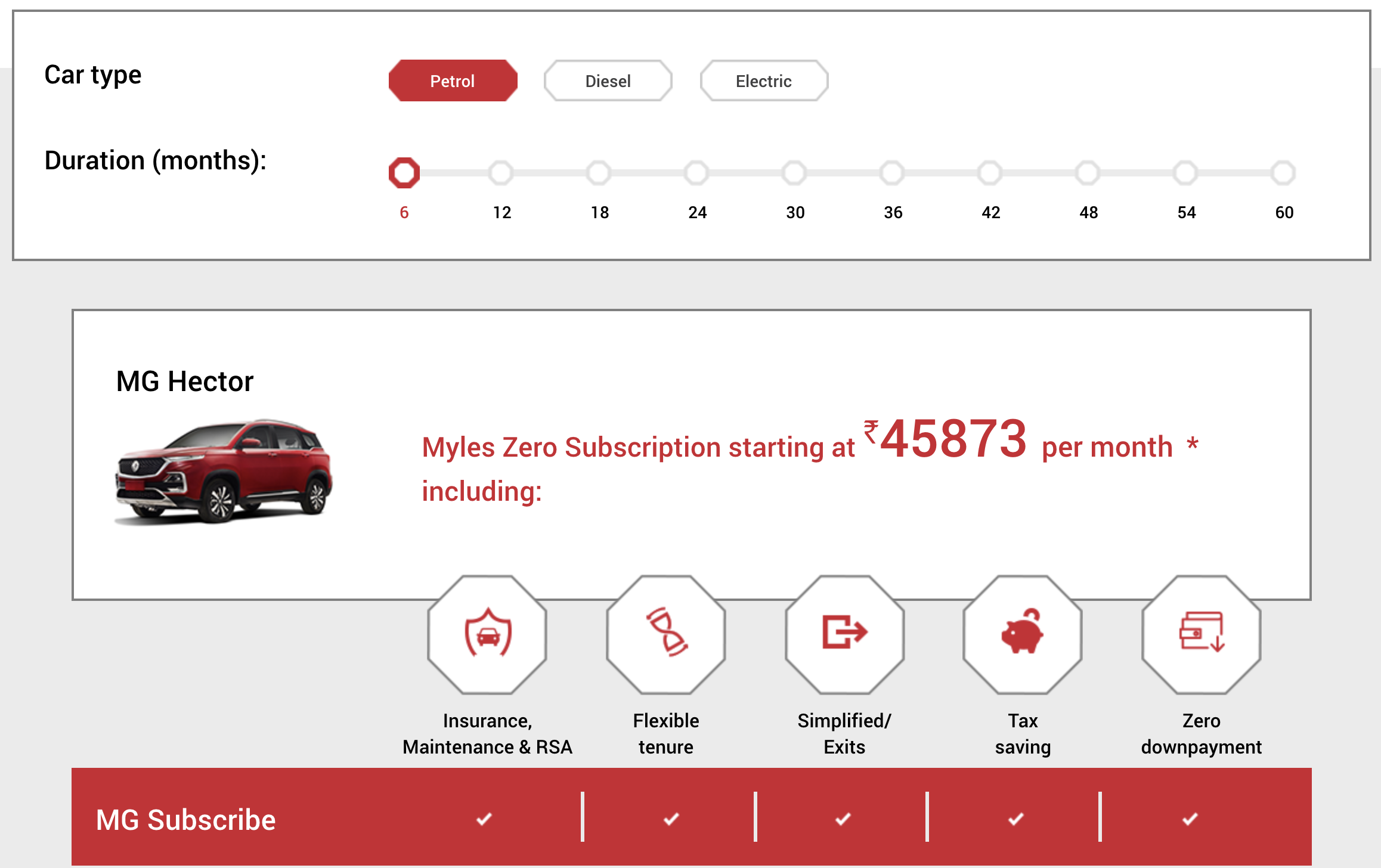Click the asterisk after per month
The image size is (1381, 868).
point(1193,444)
